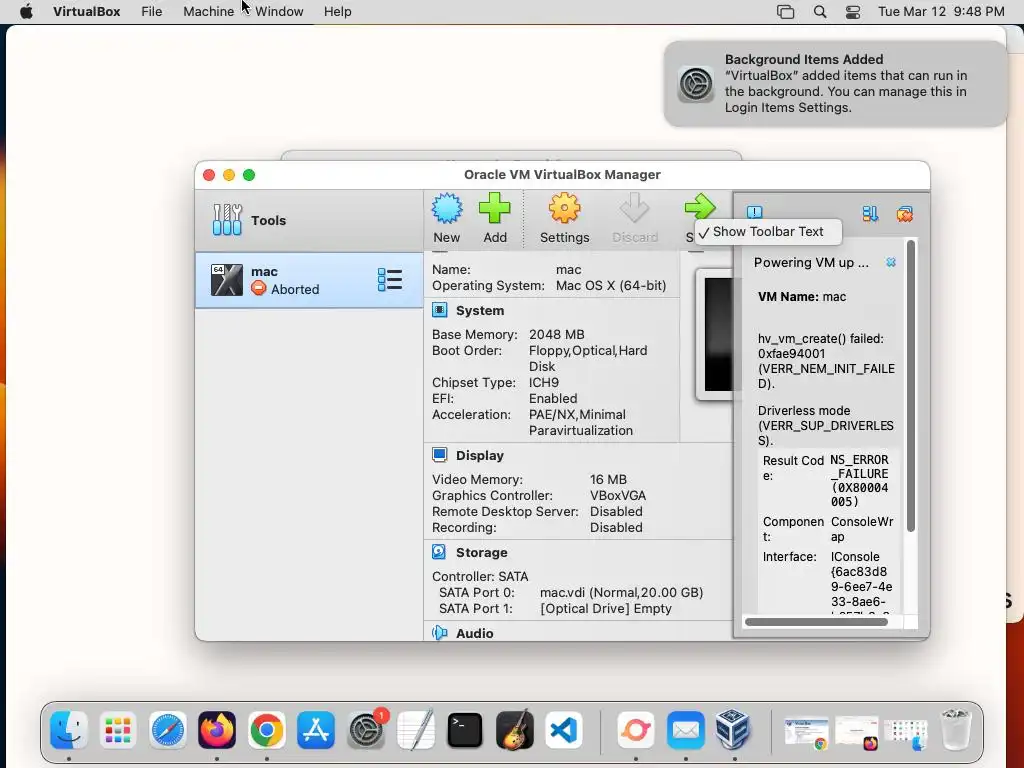
Task: Click the green Add machine icon
Action: 494,208
